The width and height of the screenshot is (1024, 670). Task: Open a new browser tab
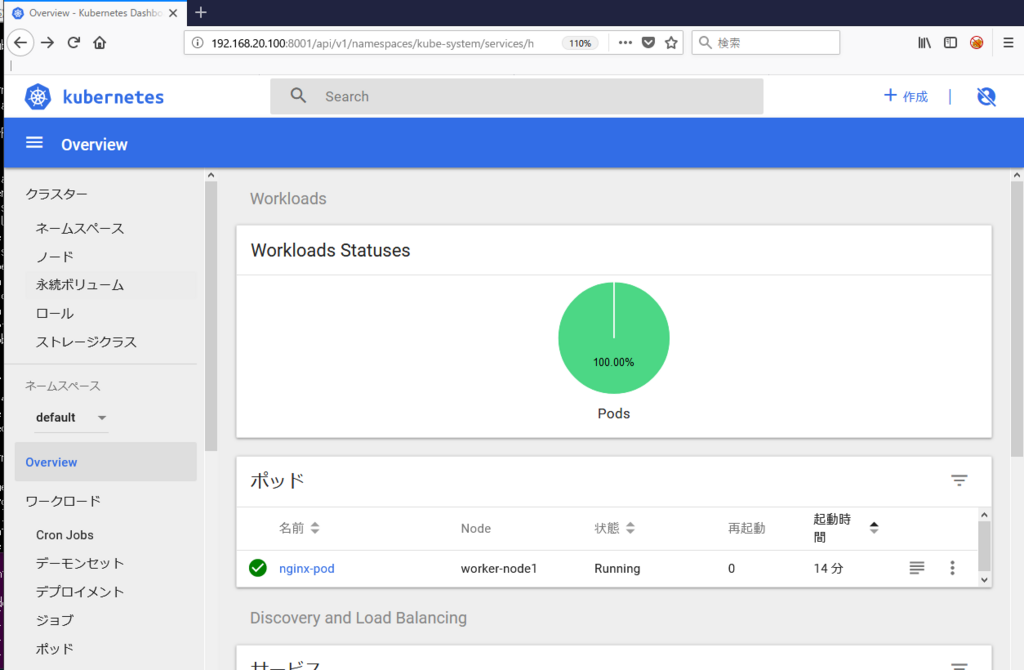click(200, 12)
